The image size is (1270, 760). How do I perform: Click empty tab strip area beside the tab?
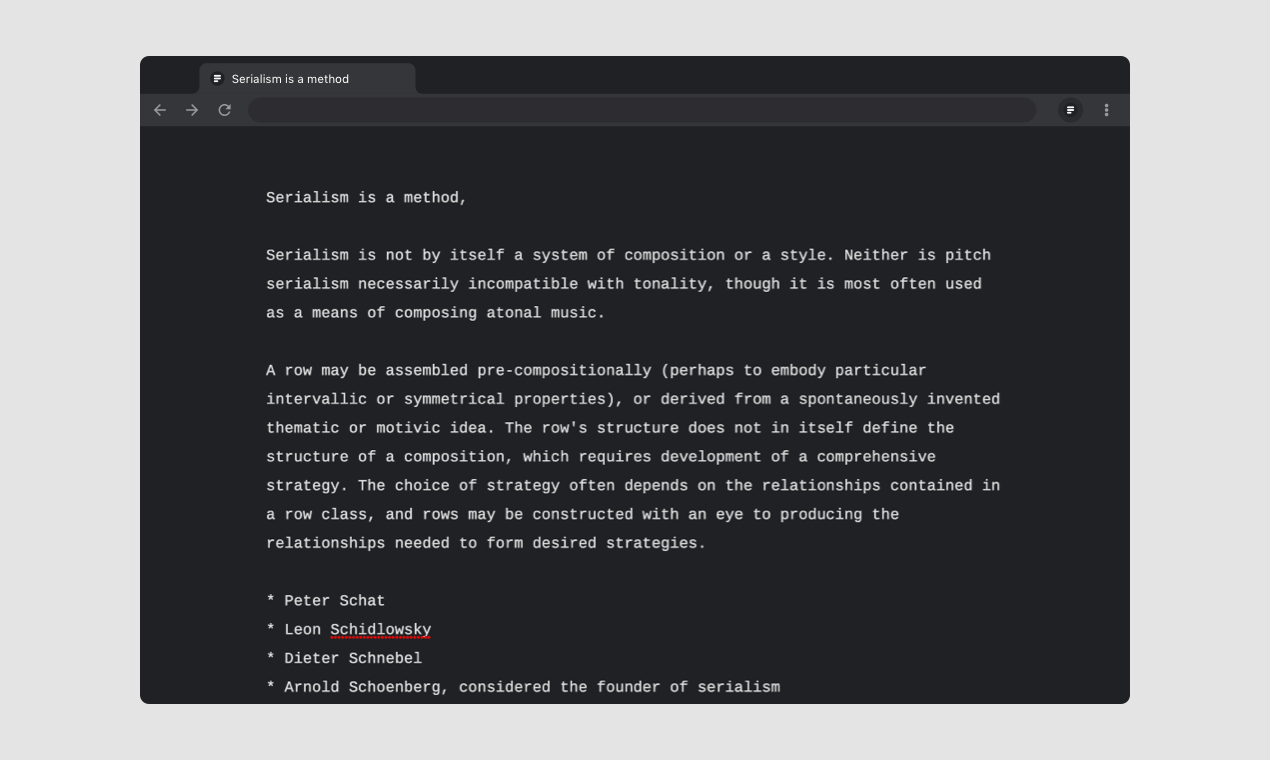[770, 75]
